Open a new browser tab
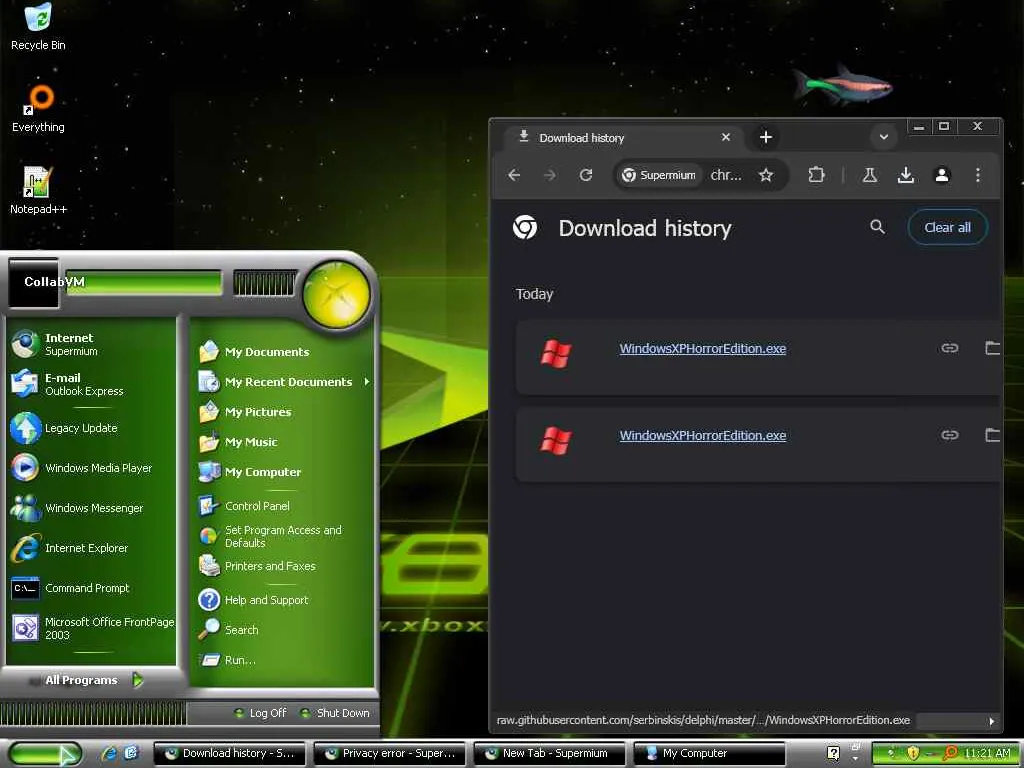 coord(766,137)
